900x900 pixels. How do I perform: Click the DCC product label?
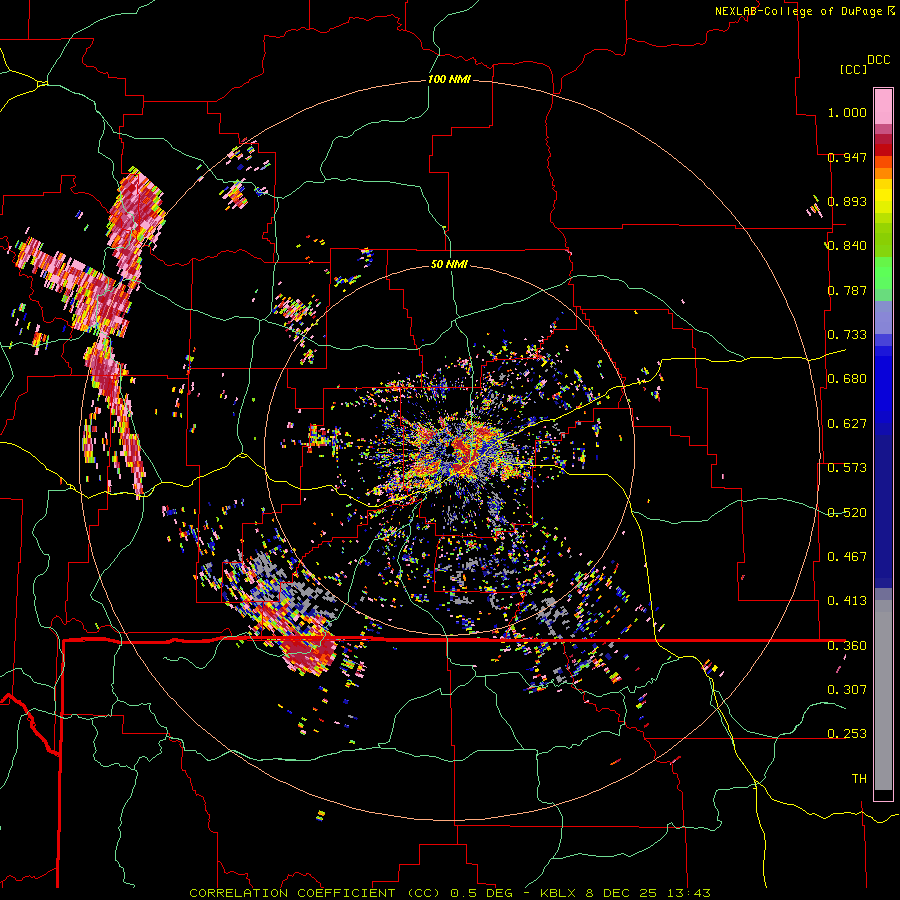click(879, 60)
